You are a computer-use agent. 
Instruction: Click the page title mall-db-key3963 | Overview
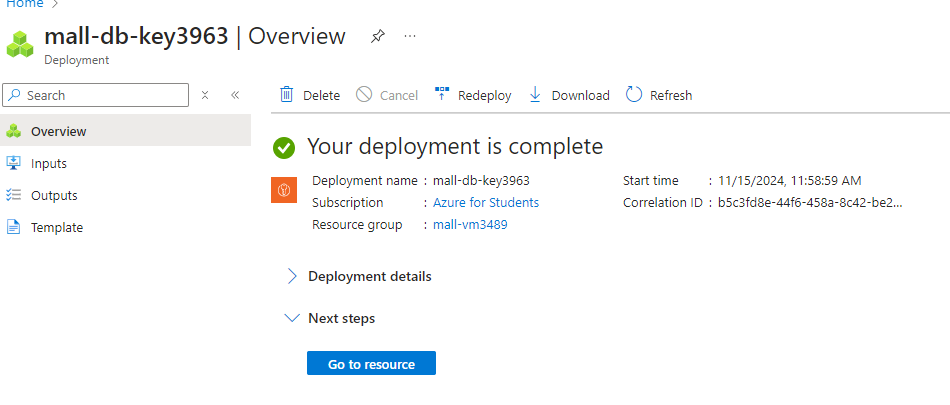click(x=195, y=36)
